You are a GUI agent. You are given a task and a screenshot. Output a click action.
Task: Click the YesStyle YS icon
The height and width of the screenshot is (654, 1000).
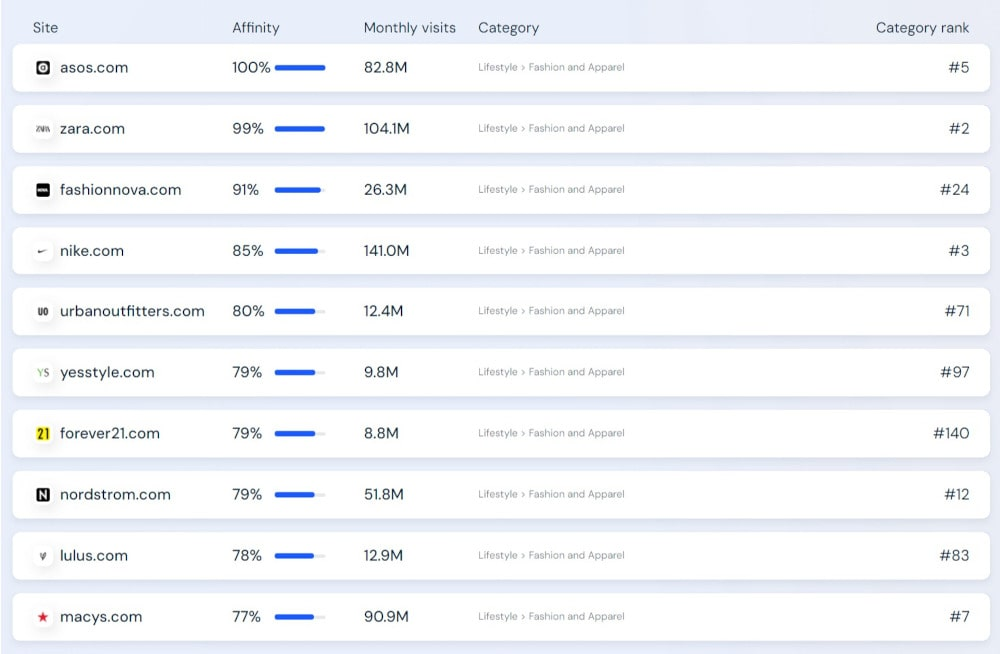pyautogui.click(x=43, y=373)
